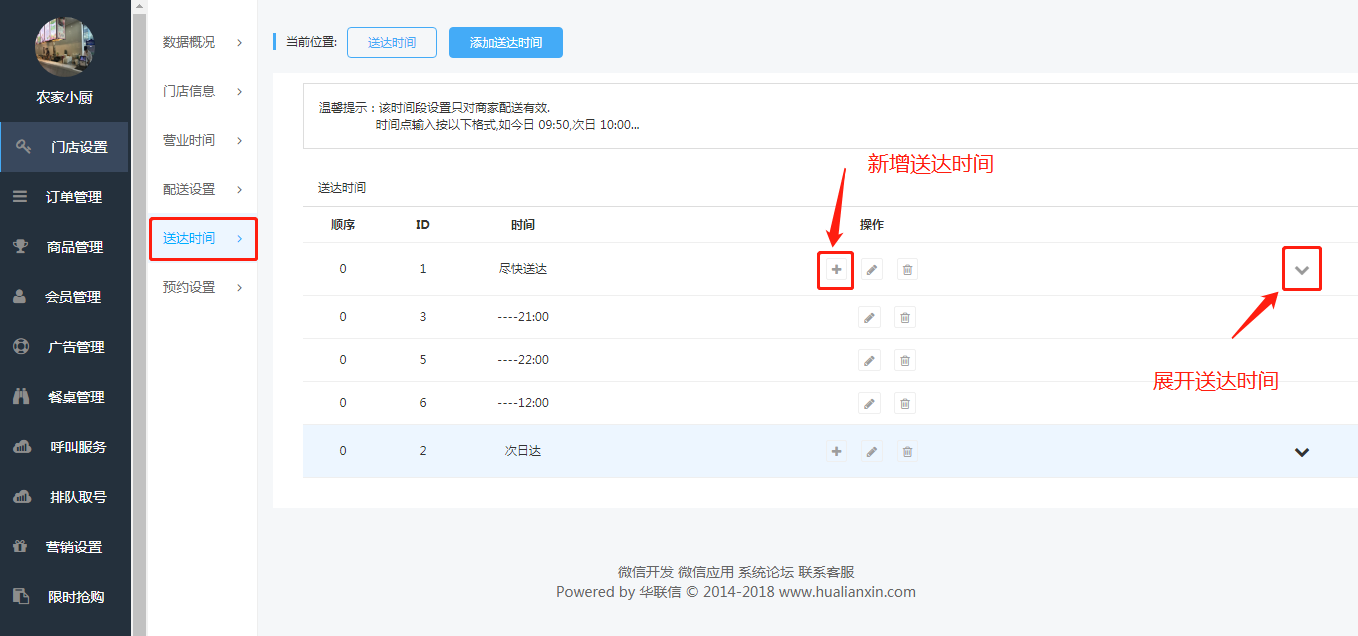The image size is (1358, 636).
Task: Delete the ----21:00 time row
Action: coord(905,318)
